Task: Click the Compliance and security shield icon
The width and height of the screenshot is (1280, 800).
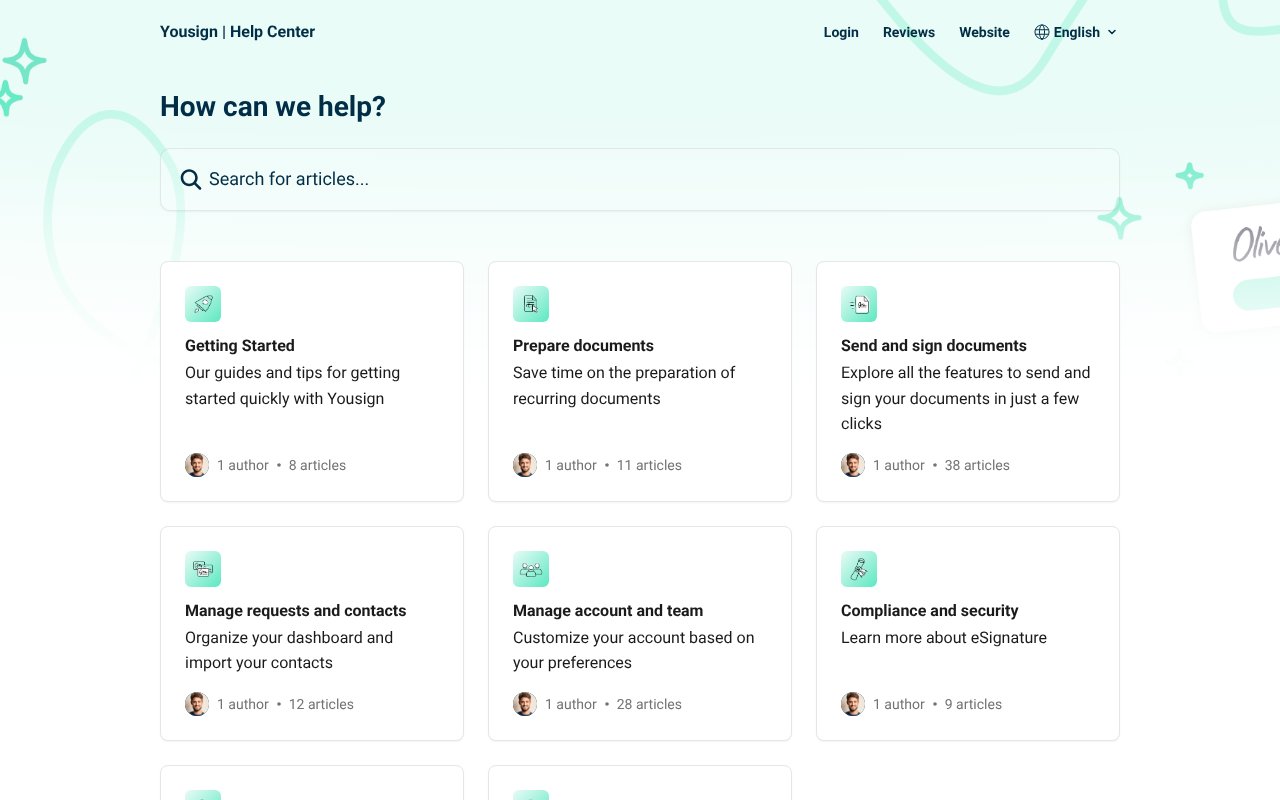Action: pos(859,569)
